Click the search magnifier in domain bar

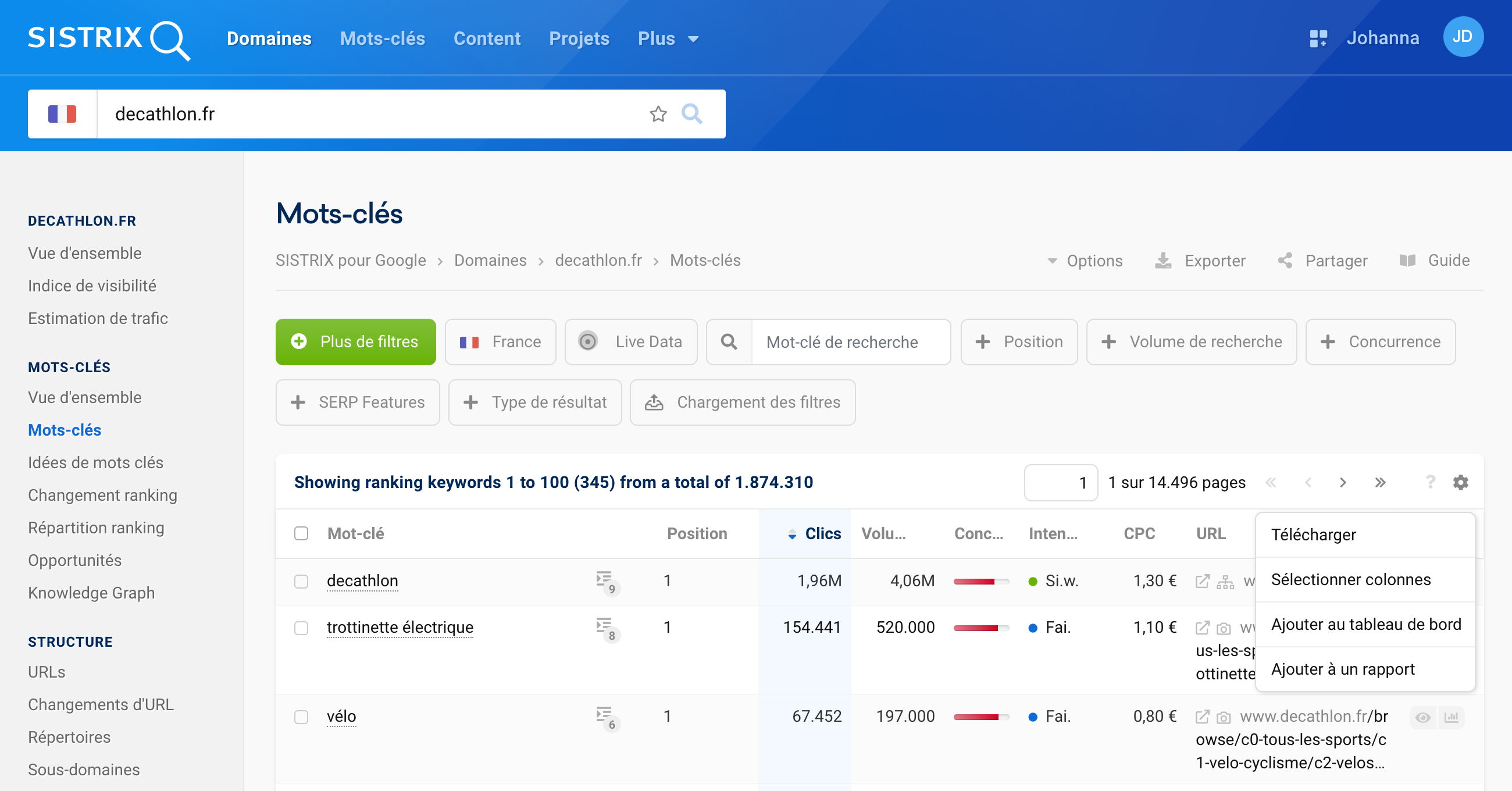pos(691,114)
